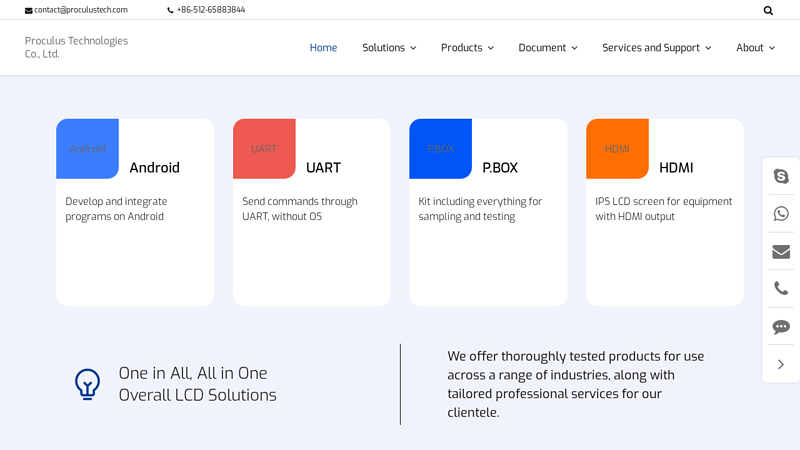Click 'Send commands through UART, without OS' text
Viewport: 800px width, 450px height.
coord(300,209)
